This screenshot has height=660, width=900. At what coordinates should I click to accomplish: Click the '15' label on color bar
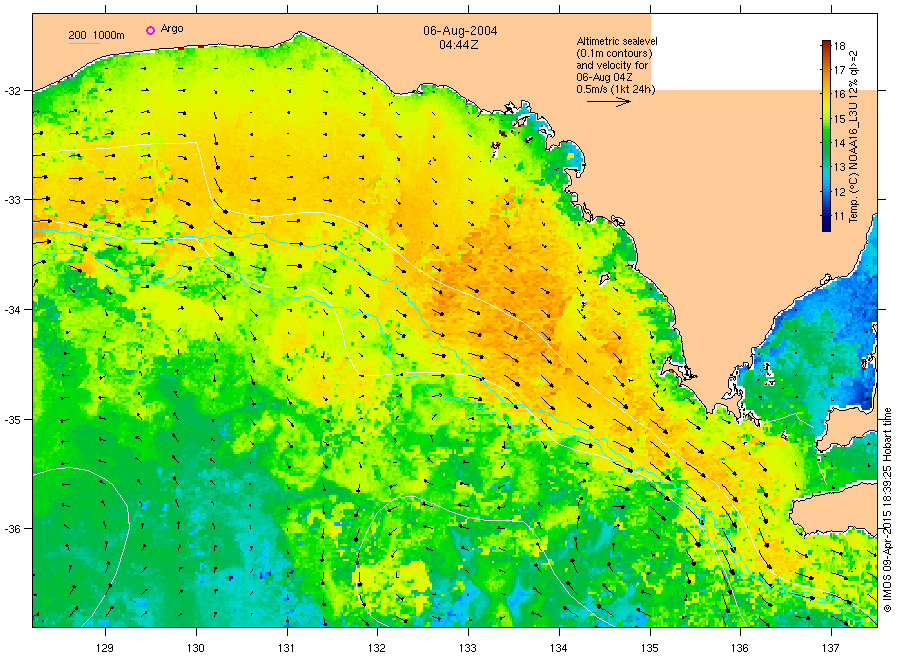[839, 119]
